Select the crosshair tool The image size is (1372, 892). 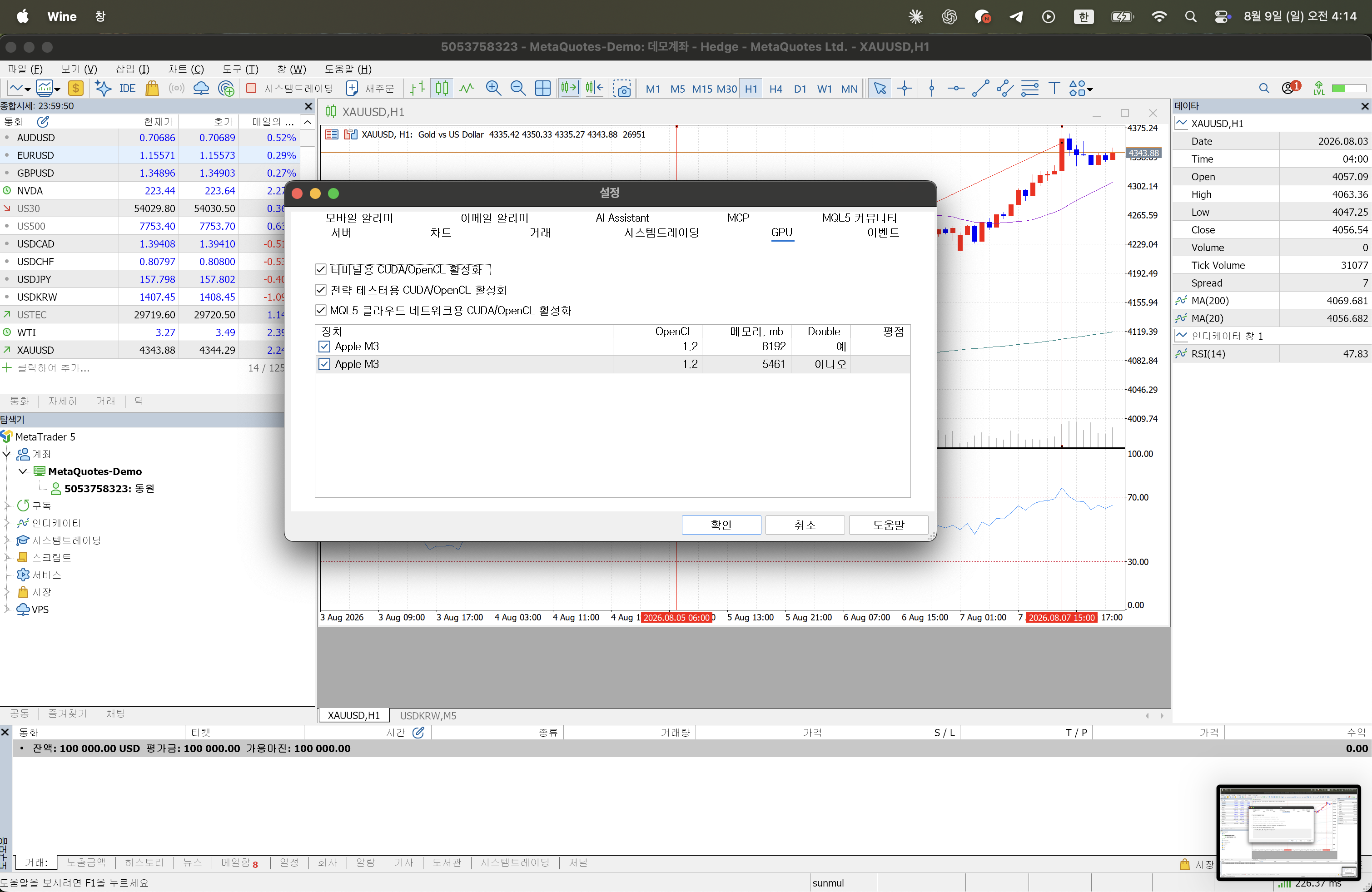coord(905,88)
